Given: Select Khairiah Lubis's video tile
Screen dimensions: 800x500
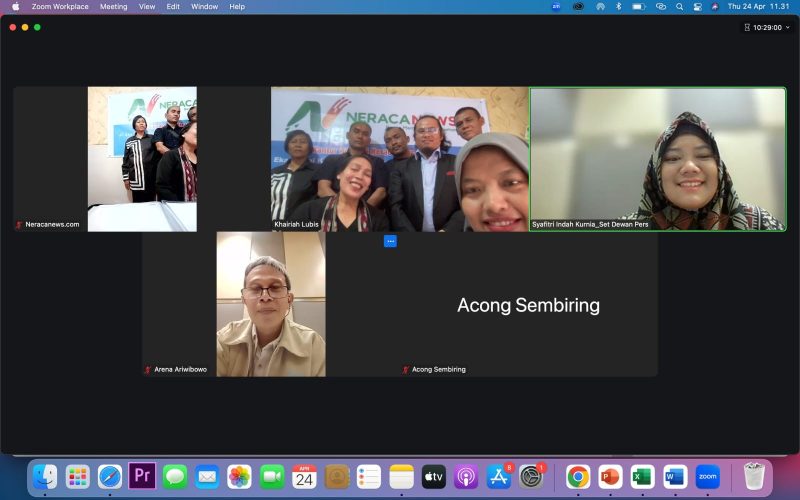Looking at the screenshot, I should pyautogui.click(x=399, y=158).
